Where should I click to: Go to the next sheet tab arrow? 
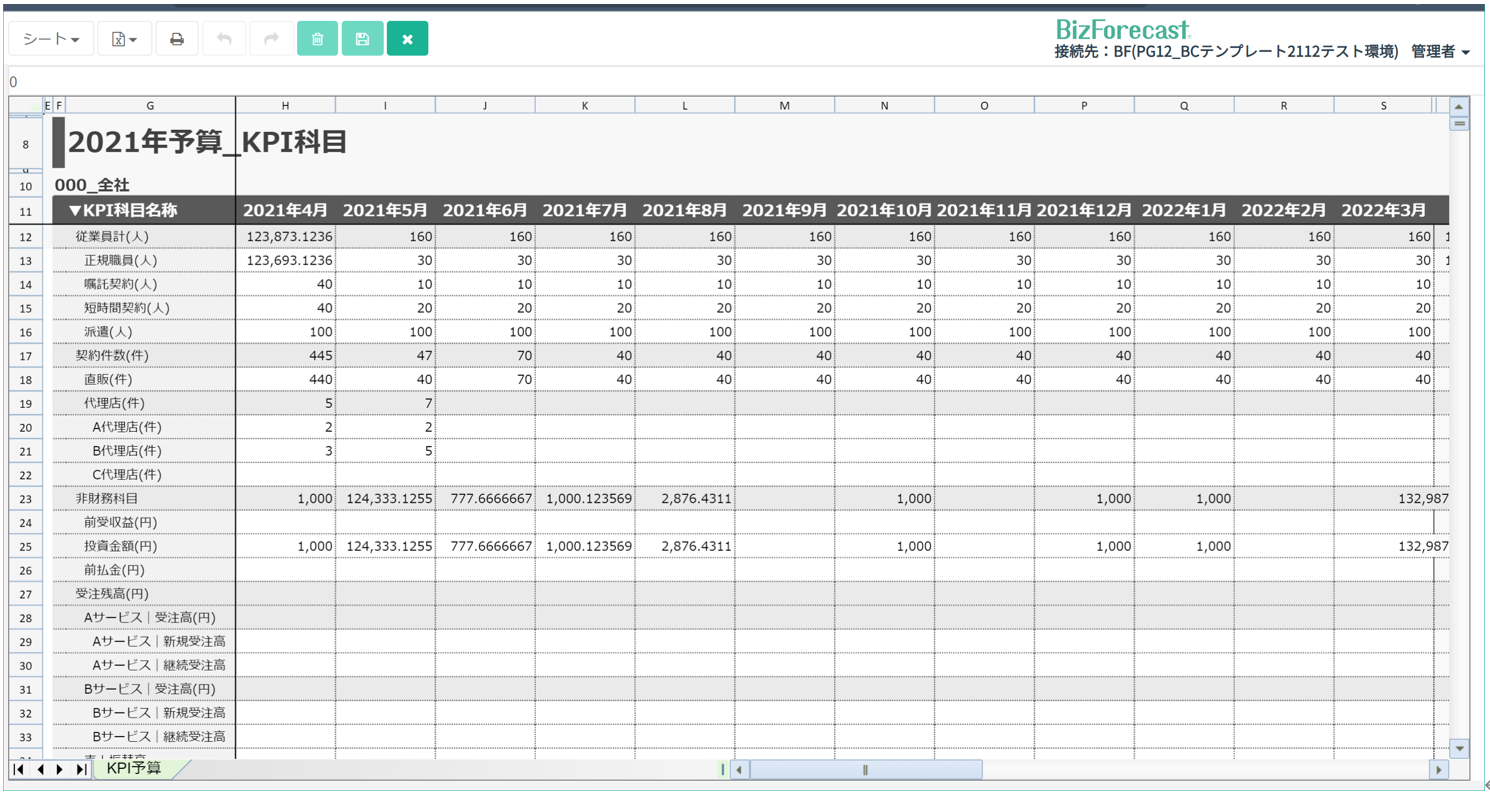click(x=60, y=769)
